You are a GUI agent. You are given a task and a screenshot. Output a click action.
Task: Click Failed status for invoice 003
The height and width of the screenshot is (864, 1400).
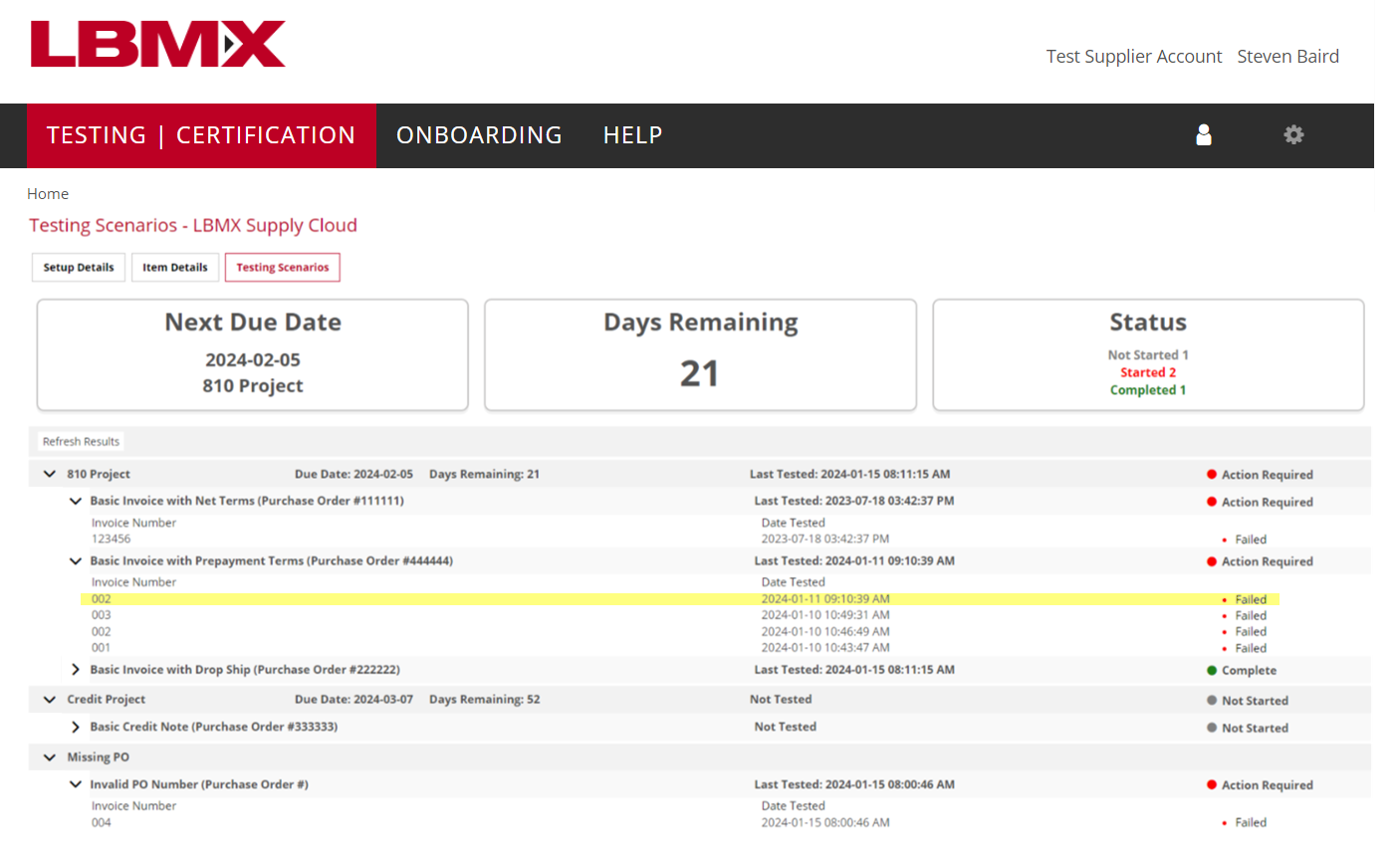coord(1245,616)
